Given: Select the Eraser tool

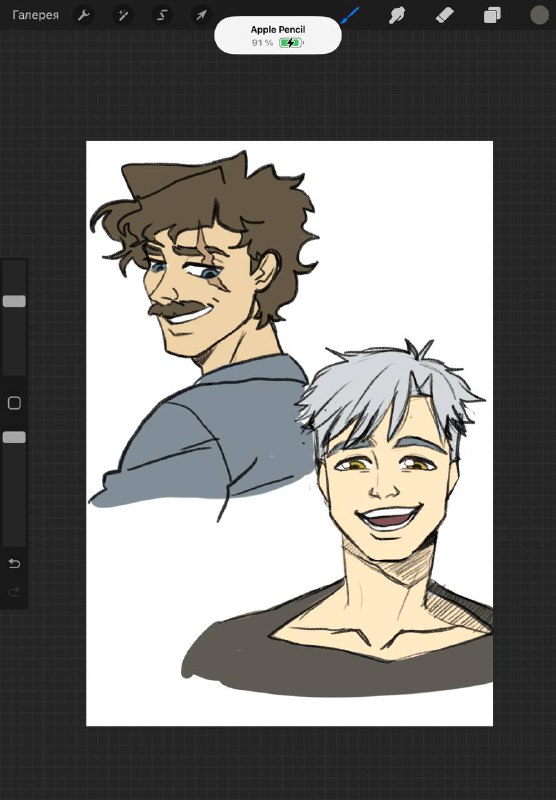Looking at the screenshot, I should coord(444,15).
